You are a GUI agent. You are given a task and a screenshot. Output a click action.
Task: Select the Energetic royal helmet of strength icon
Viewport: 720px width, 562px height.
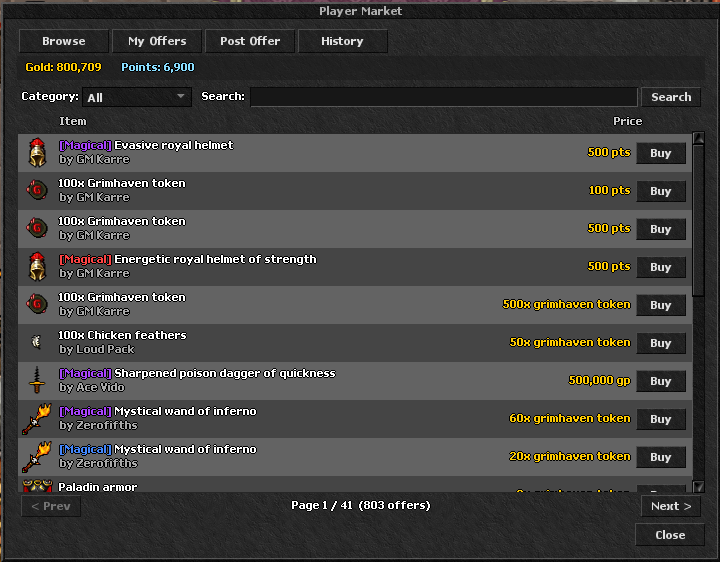[x=37, y=266]
